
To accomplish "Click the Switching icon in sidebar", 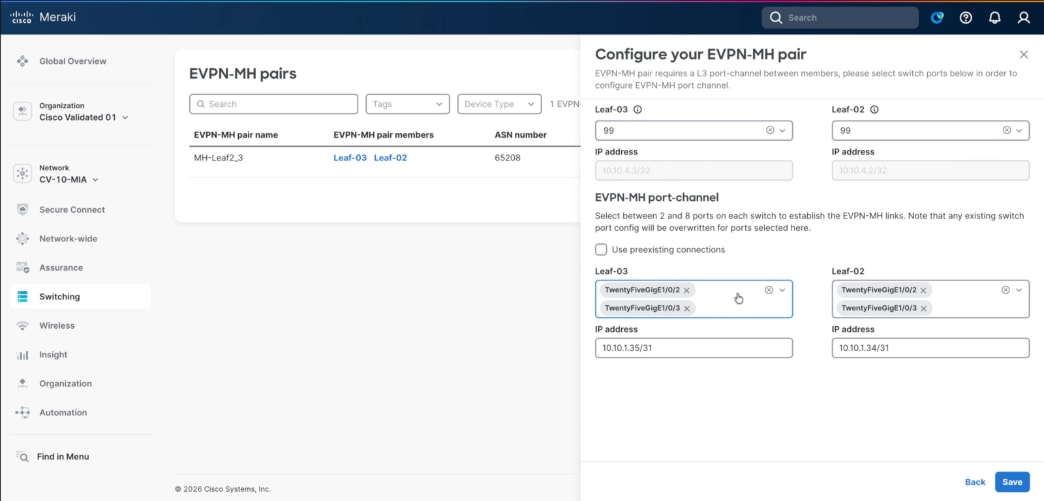I will [23, 296].
